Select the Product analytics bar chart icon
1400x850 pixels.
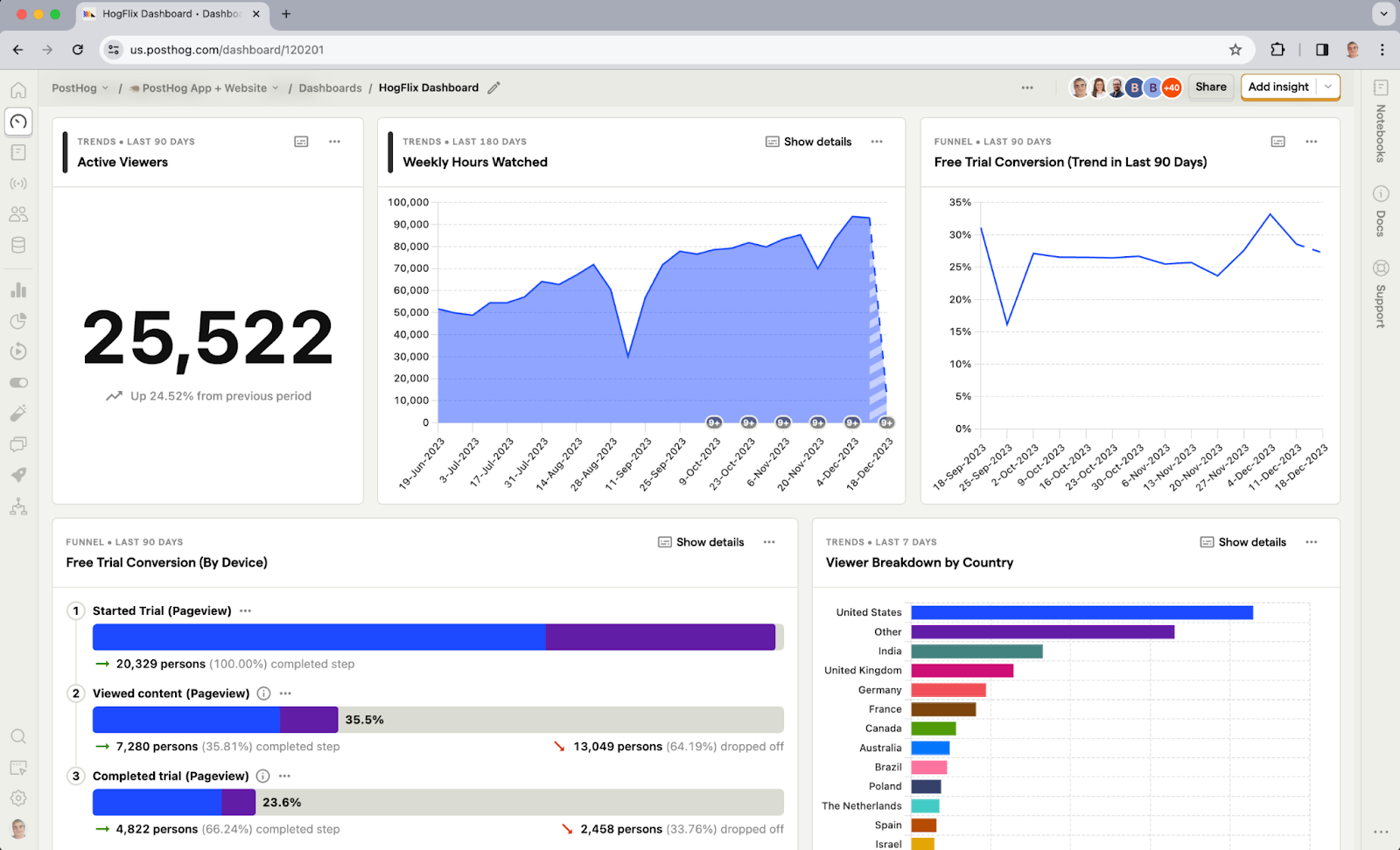tap(18, 289)
